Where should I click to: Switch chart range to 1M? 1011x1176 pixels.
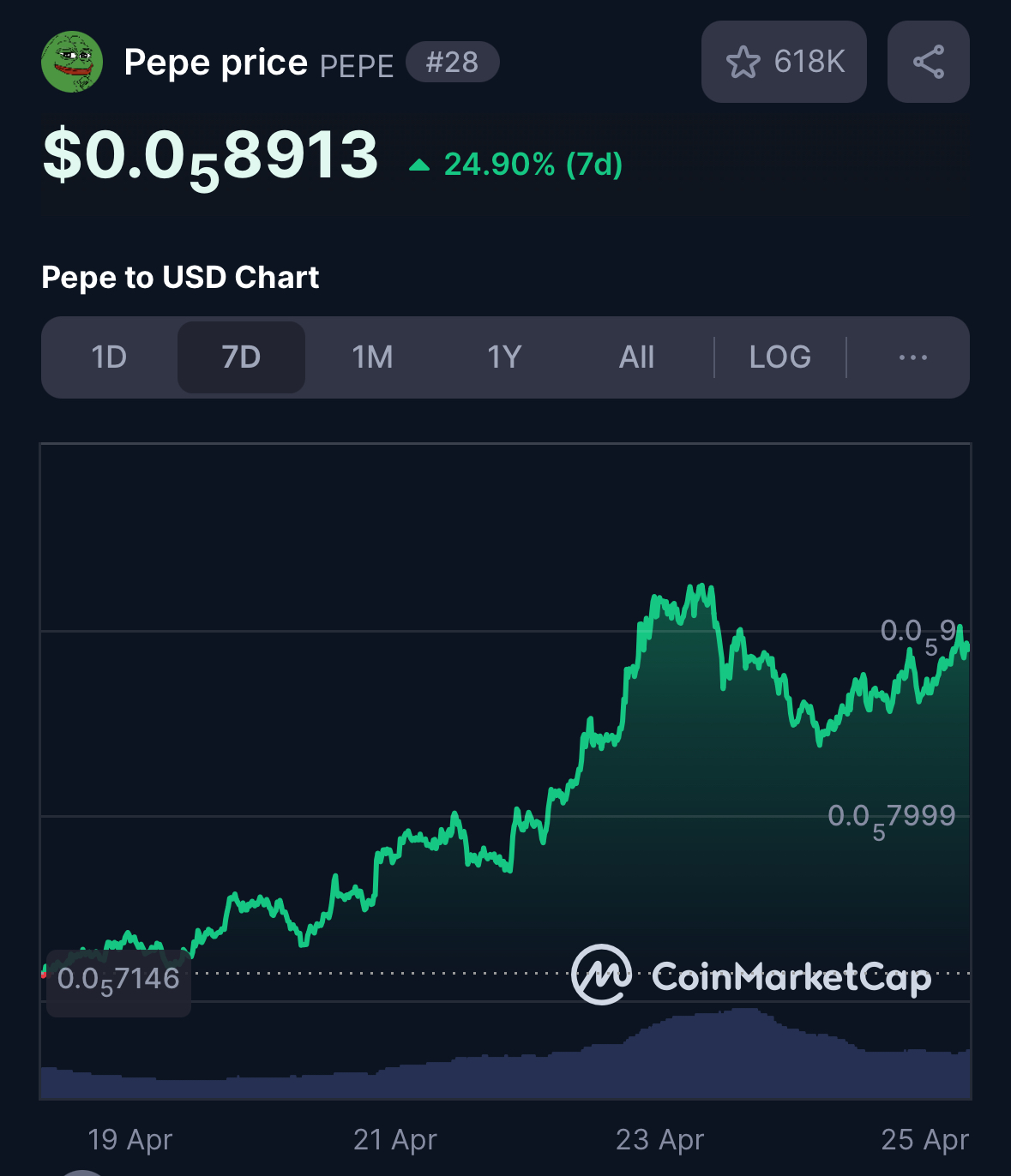[373, 357]
